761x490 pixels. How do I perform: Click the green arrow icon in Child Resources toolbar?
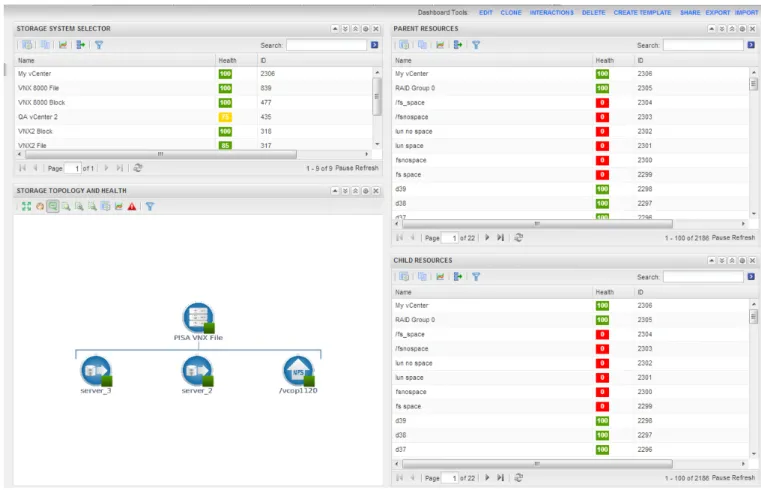point(458,277)
